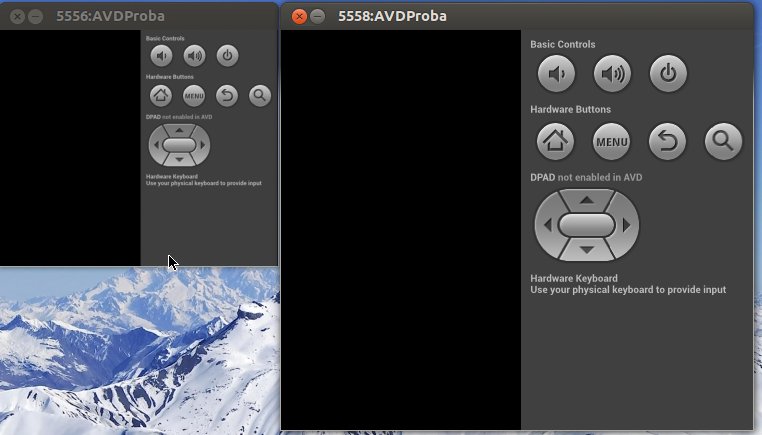Screen dimensions: 762x435
Task: Click DPAD center button in the 5558 emulator
Action: pyautogui.click(x=587, y=225)
